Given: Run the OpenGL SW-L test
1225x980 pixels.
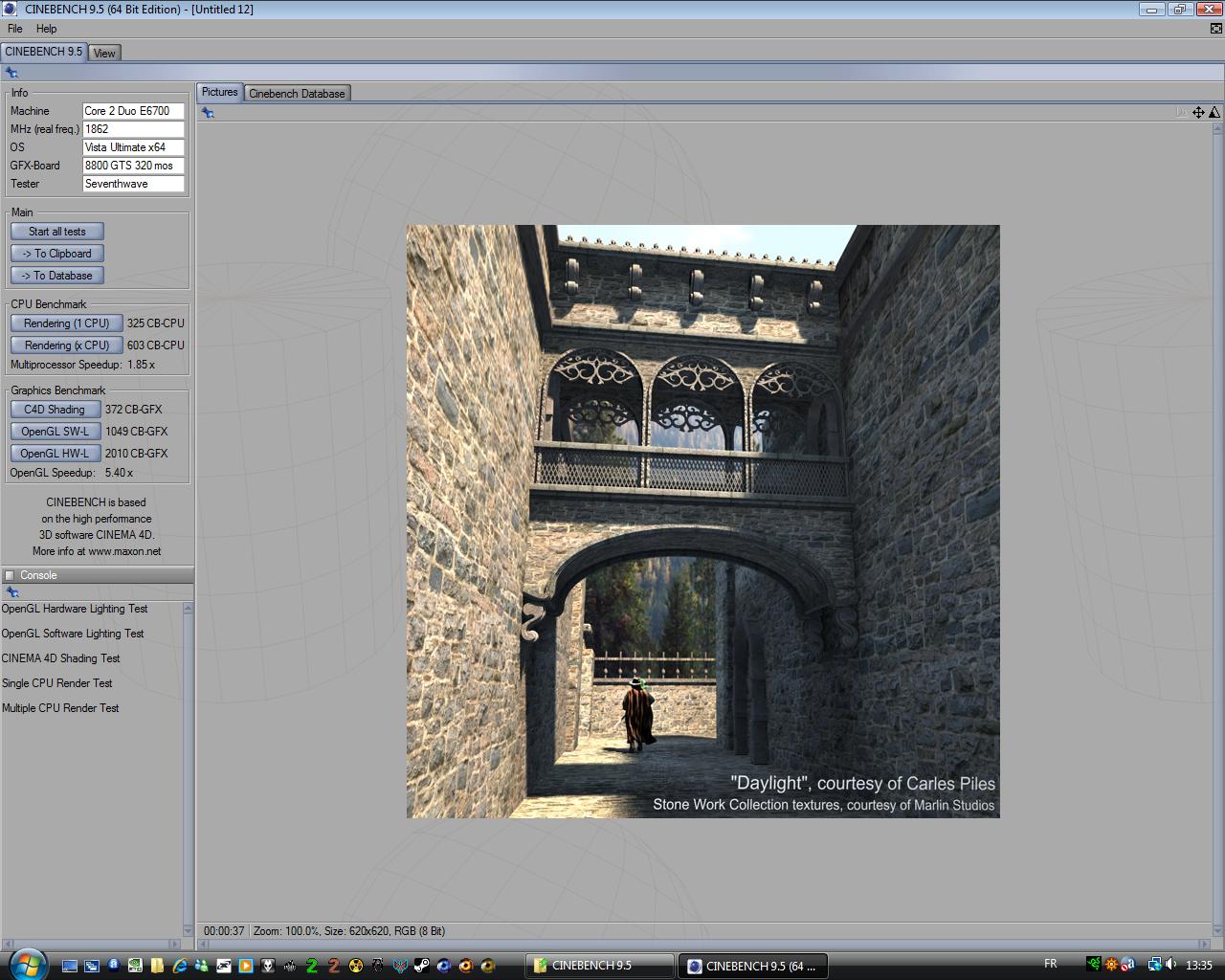Looking at the screenshot, I should click(56, 432).
